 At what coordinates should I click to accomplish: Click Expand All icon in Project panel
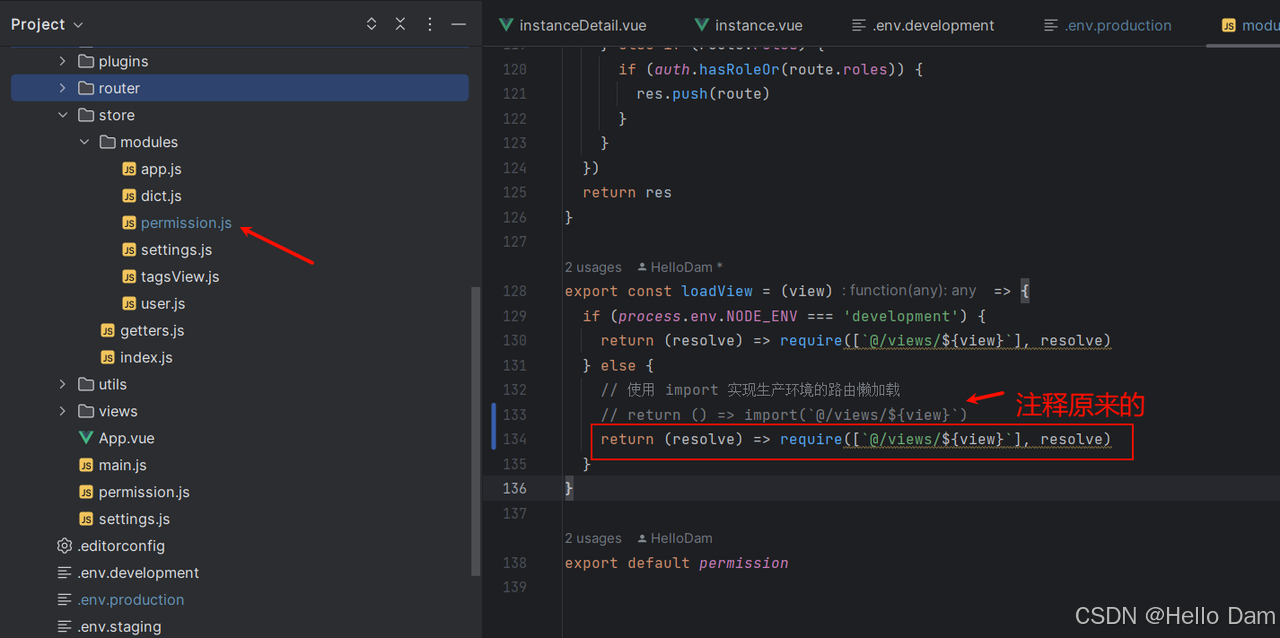[x=372, y=24]
